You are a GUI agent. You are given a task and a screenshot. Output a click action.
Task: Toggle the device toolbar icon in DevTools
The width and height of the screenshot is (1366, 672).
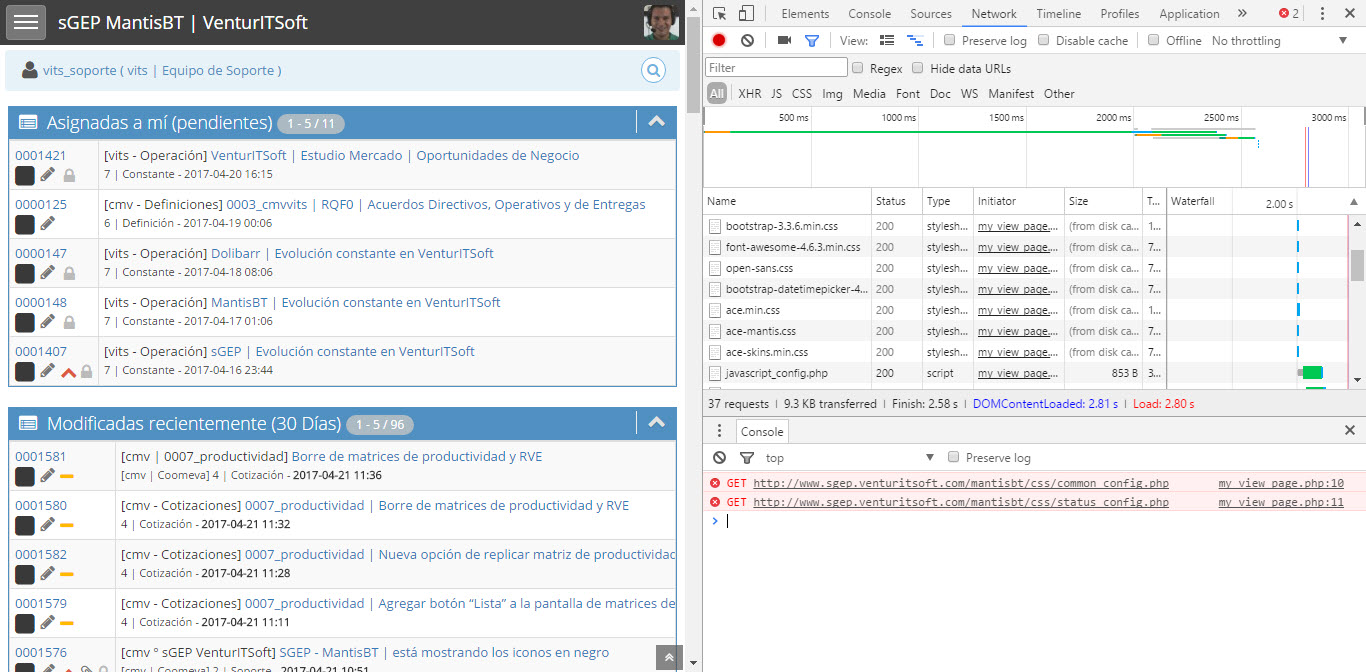[x=746, y=14]
